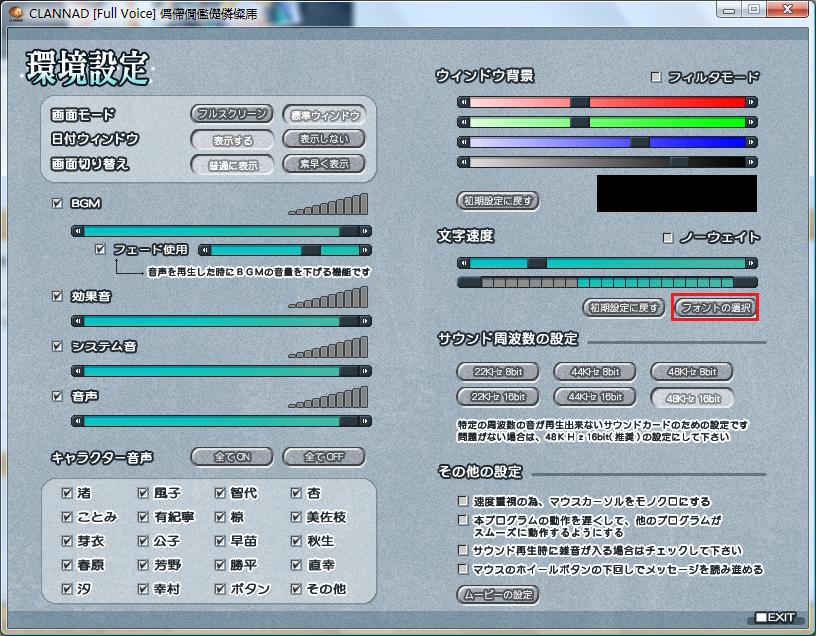Click right arrow of the 効果音 volume slider

click(365, 321)
